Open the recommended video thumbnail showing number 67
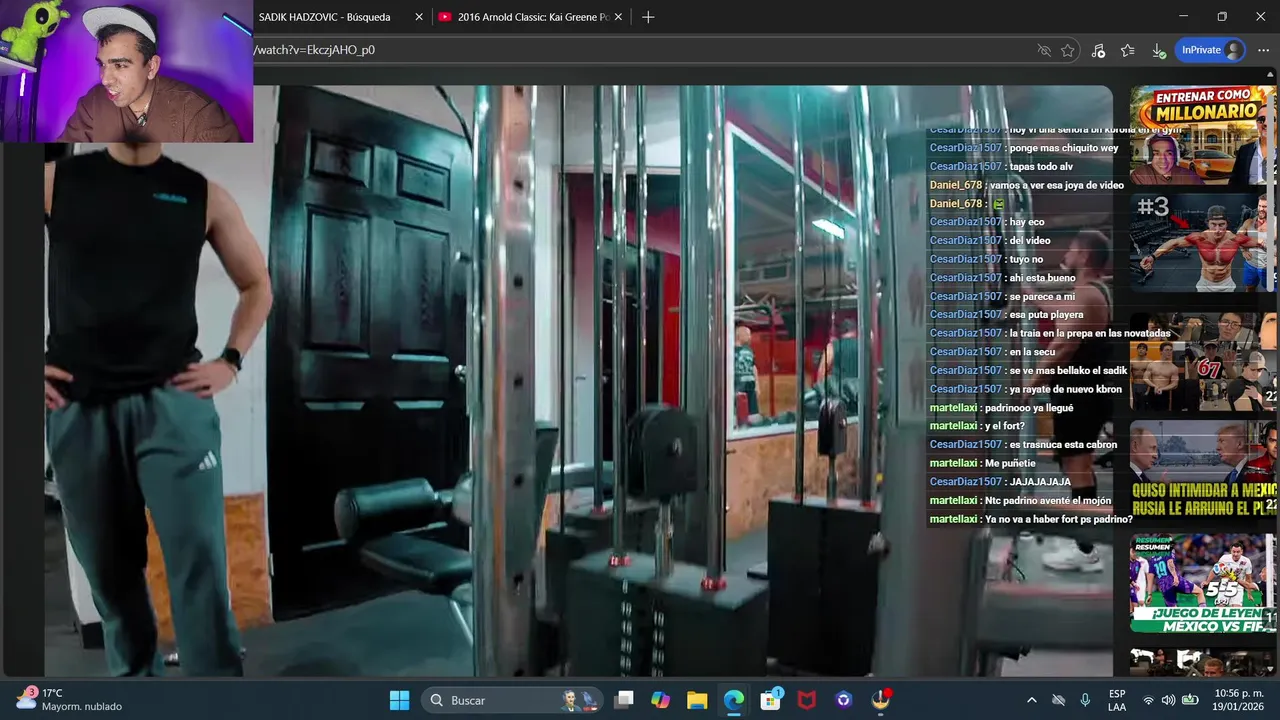Viewport: 1280px width, 720px height. 1203,362
